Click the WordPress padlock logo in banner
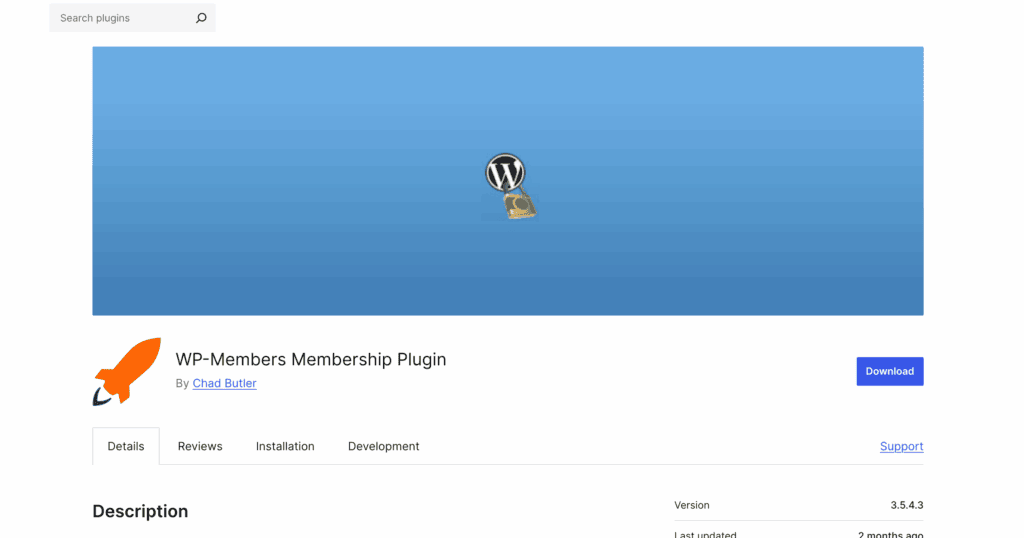The width and height of the screenshot is (1024, 538). point(511,187)
